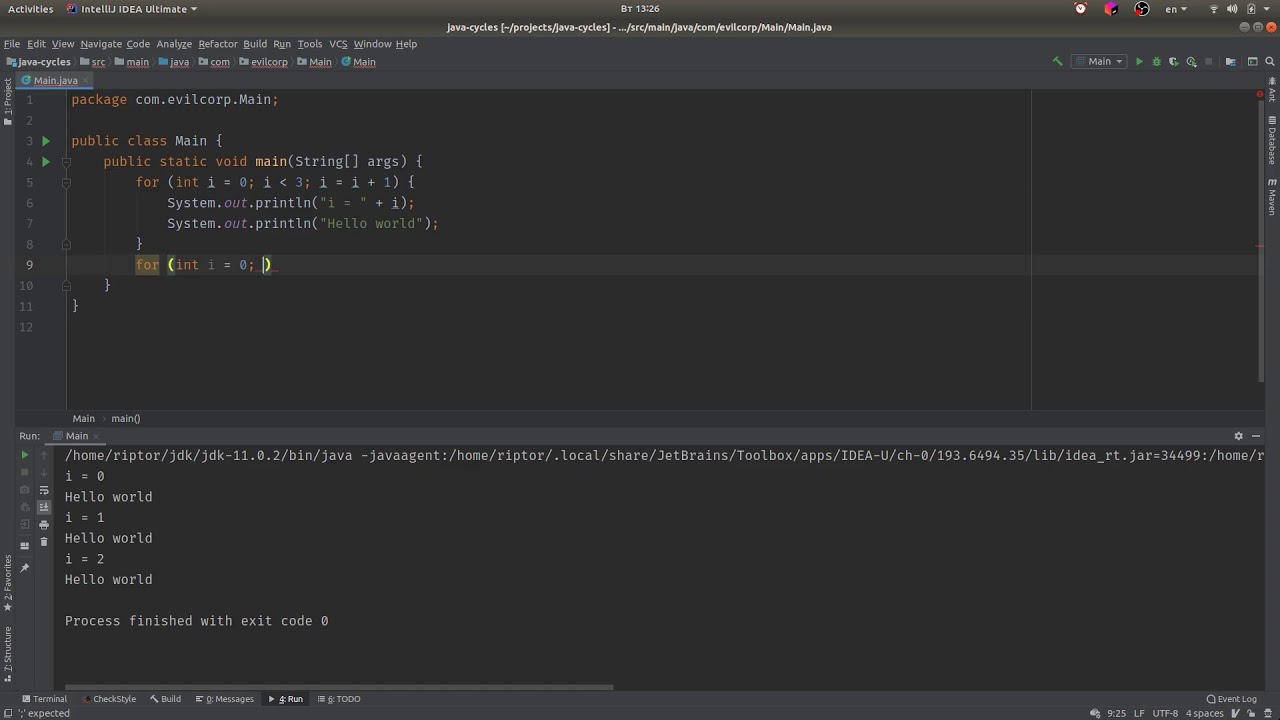Click the green Debug bug icon
Screen dimensions: 1280x720
point(1156,62)
